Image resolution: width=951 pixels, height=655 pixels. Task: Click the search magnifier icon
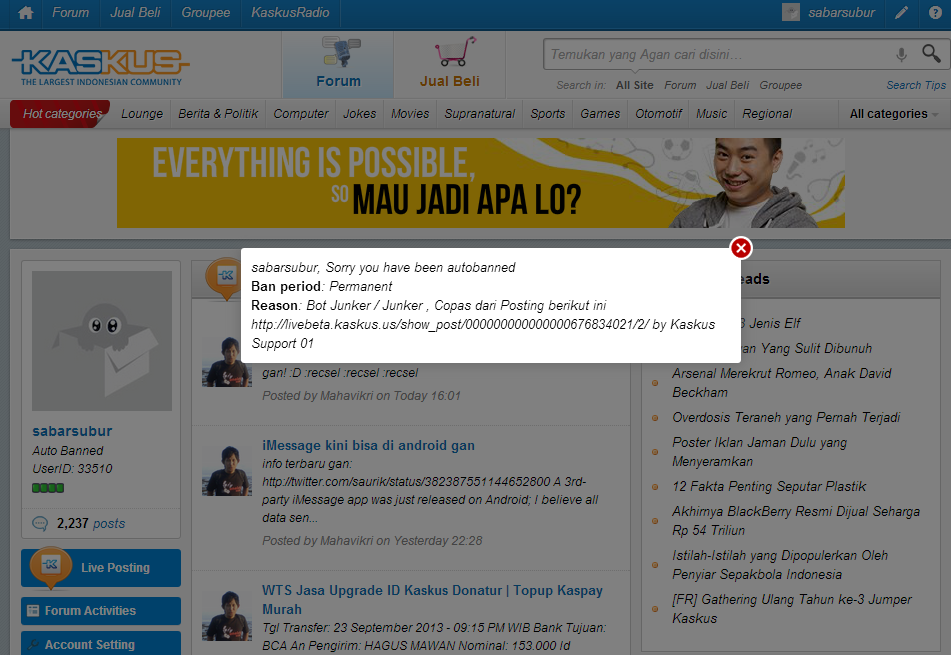[x=931, y=54]
